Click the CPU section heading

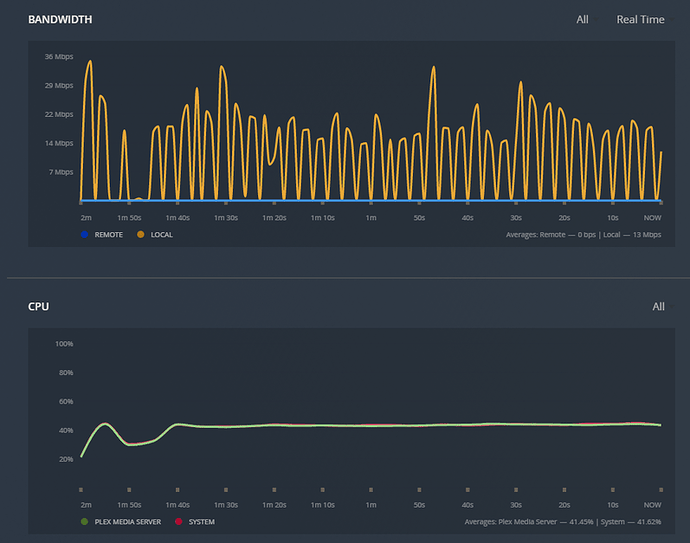(39, 307)
